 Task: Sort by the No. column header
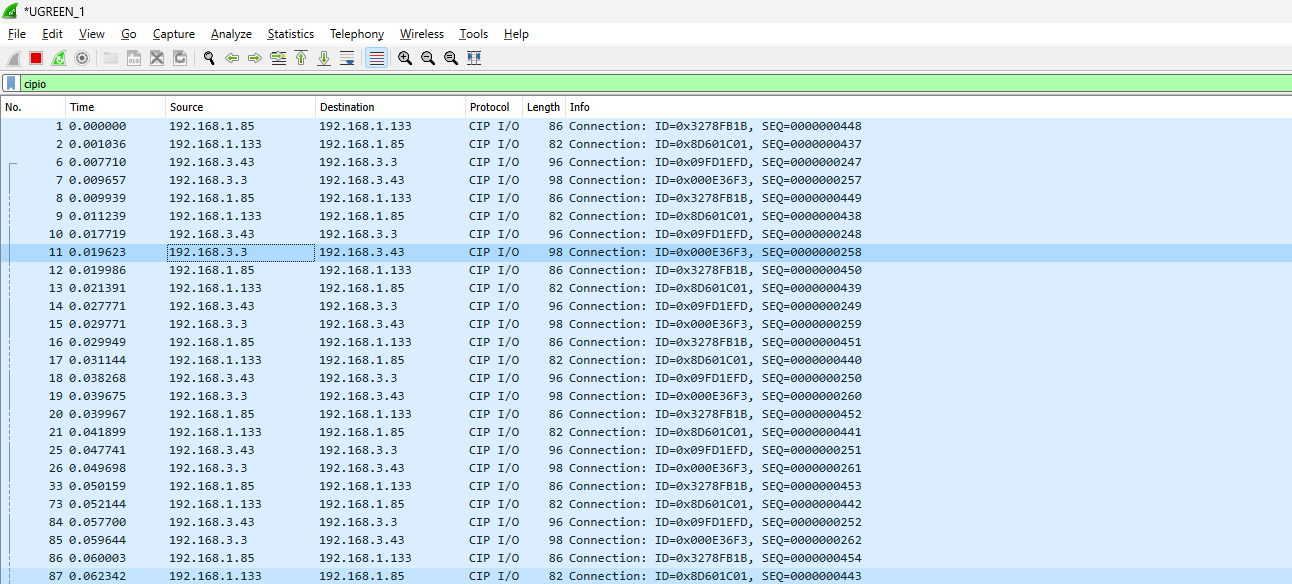click(33, 107)
